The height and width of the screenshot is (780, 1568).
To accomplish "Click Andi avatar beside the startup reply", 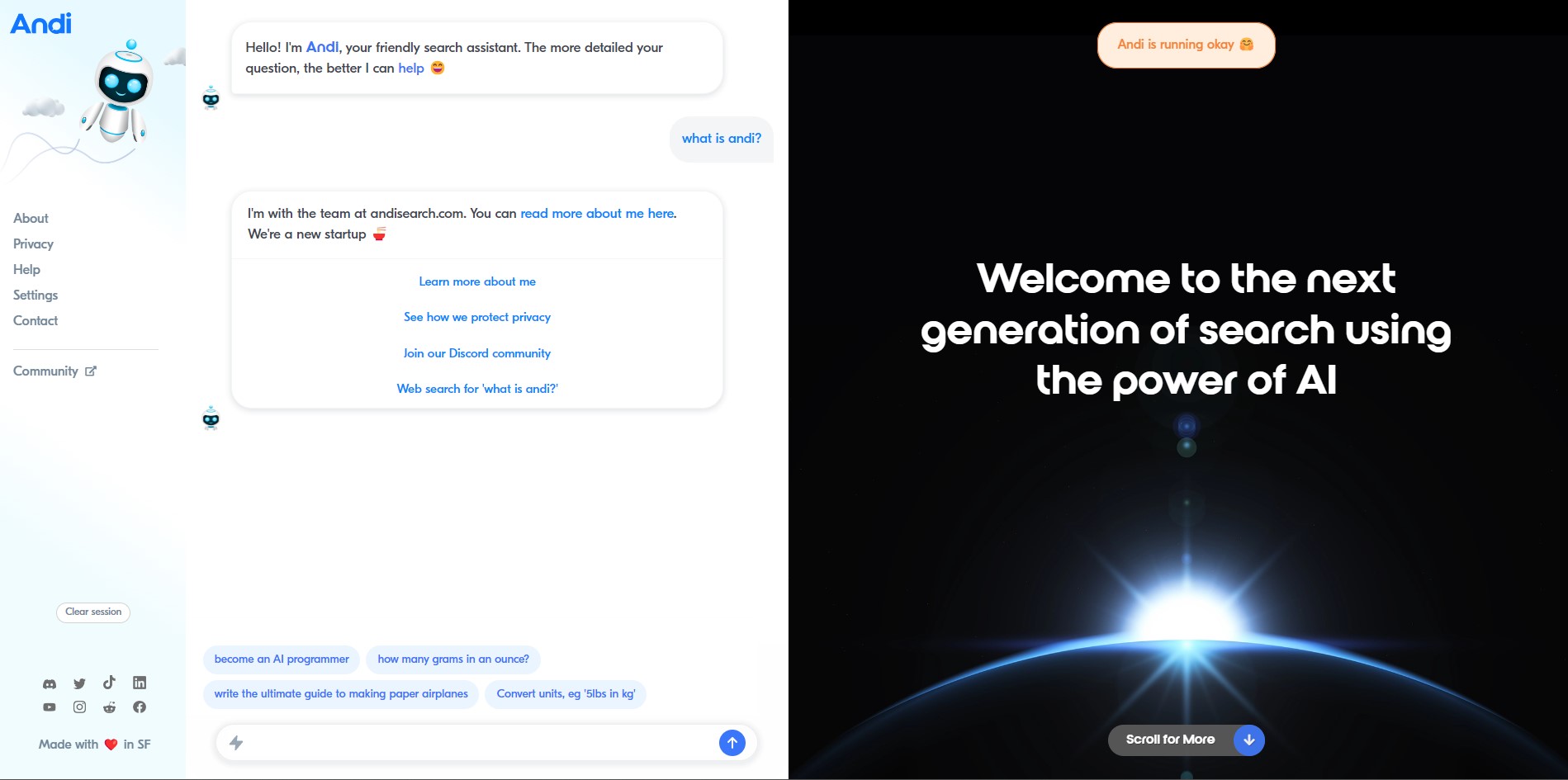I will (211, 418).
